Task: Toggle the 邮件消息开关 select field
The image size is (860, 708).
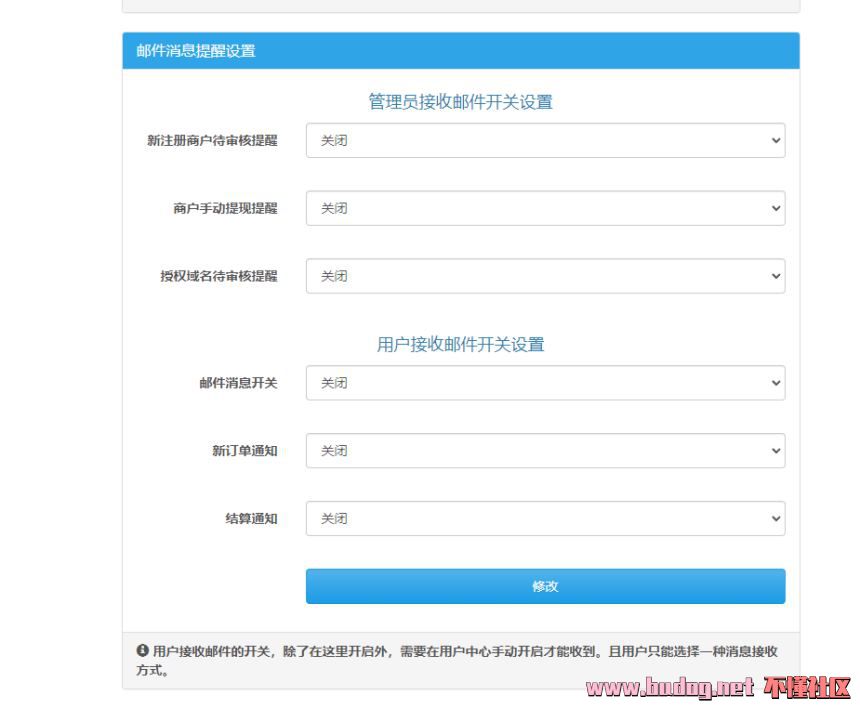Action: click(x=545, y=383)
